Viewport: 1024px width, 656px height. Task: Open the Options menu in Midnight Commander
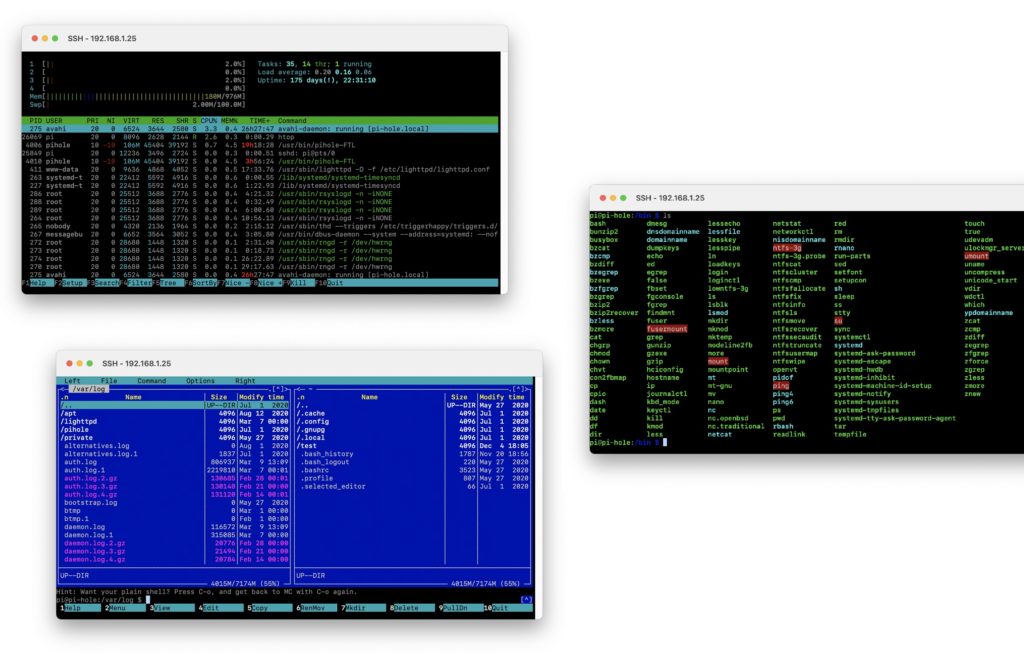(200, 380)
